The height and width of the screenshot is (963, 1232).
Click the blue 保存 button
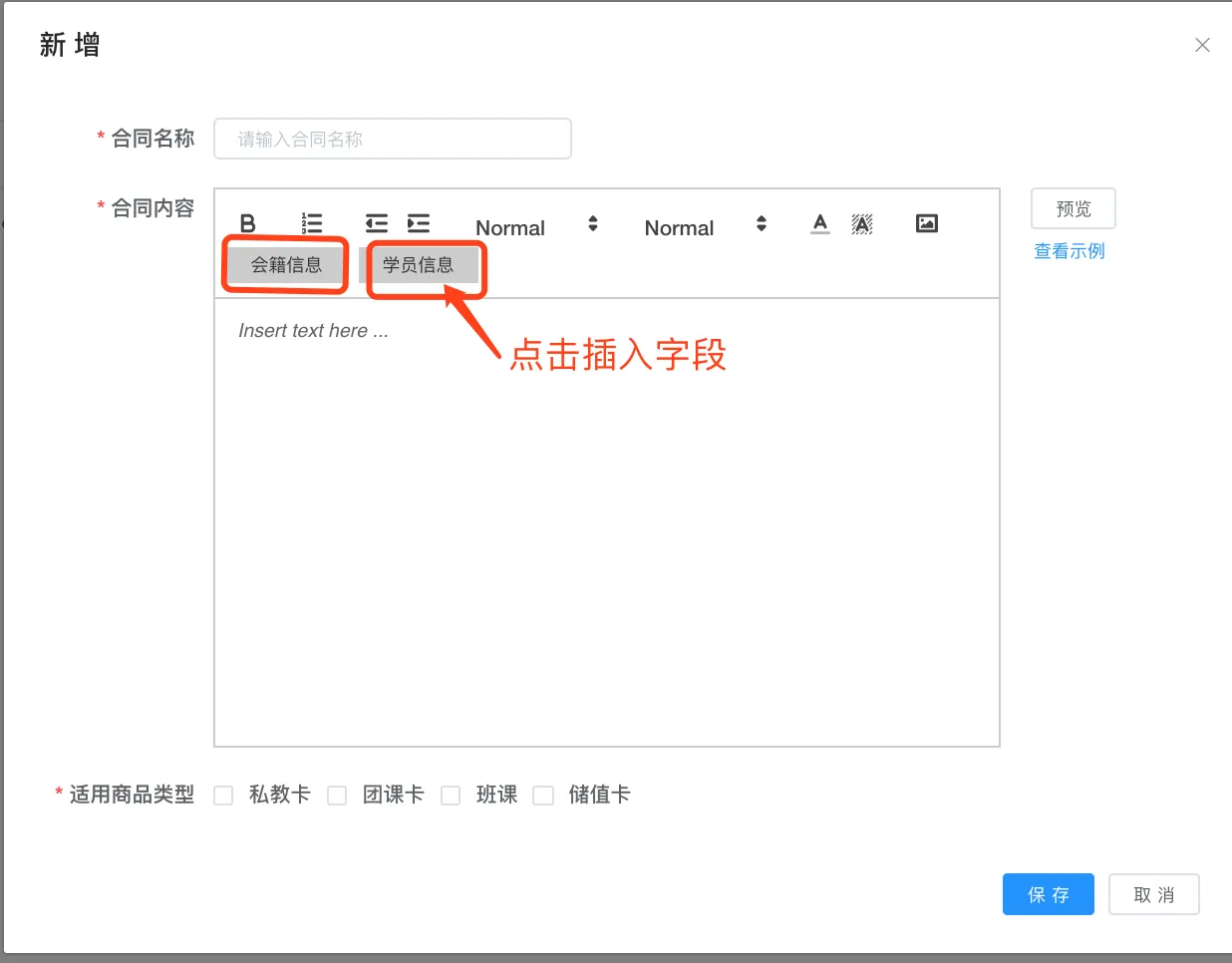coord(1048,894)
